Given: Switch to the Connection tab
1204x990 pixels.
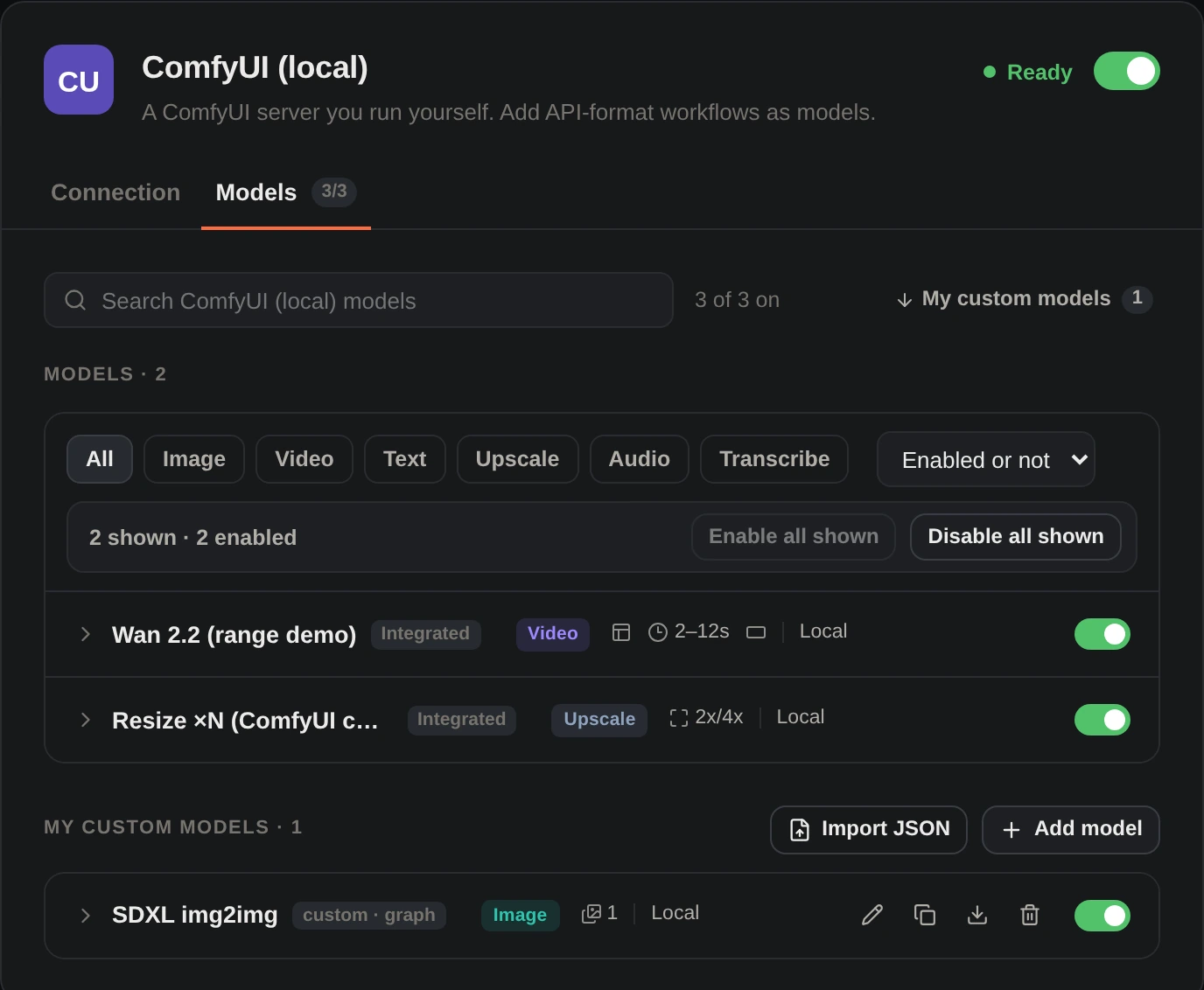Looking at the screenshot, I should (x=115, y=192).
